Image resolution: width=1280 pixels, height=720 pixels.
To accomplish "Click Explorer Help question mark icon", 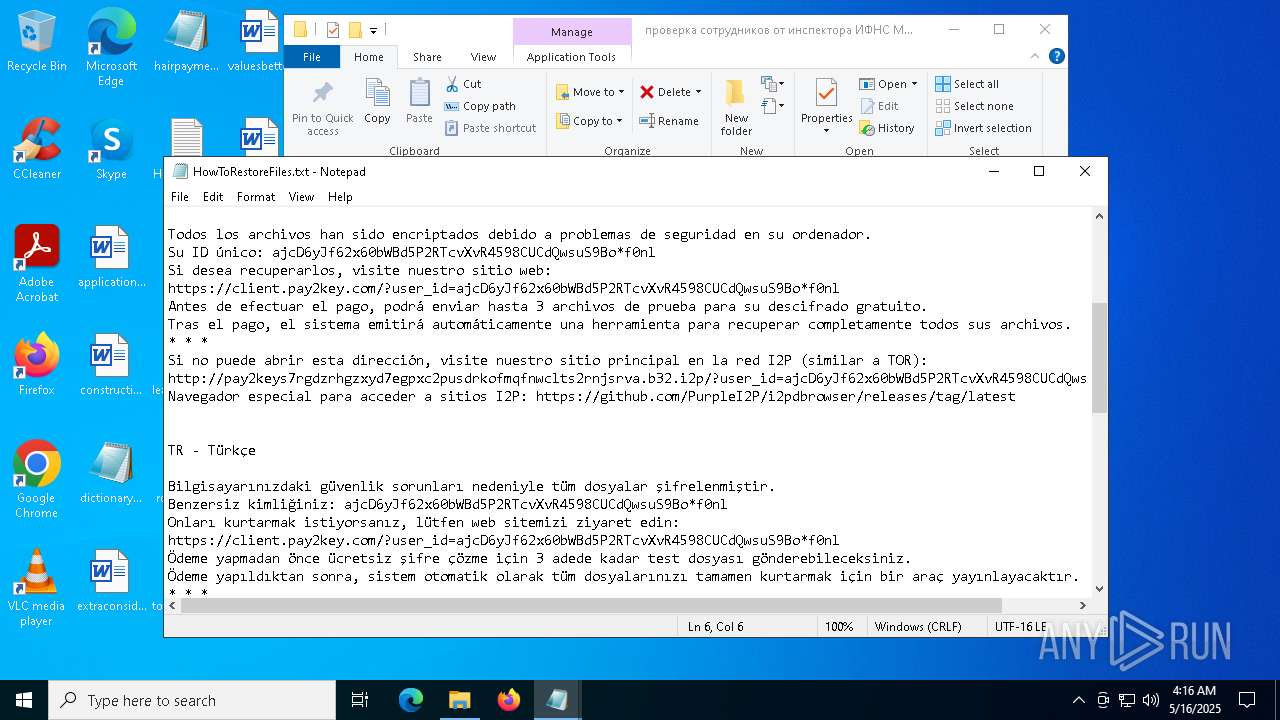I will [1057, 56].
